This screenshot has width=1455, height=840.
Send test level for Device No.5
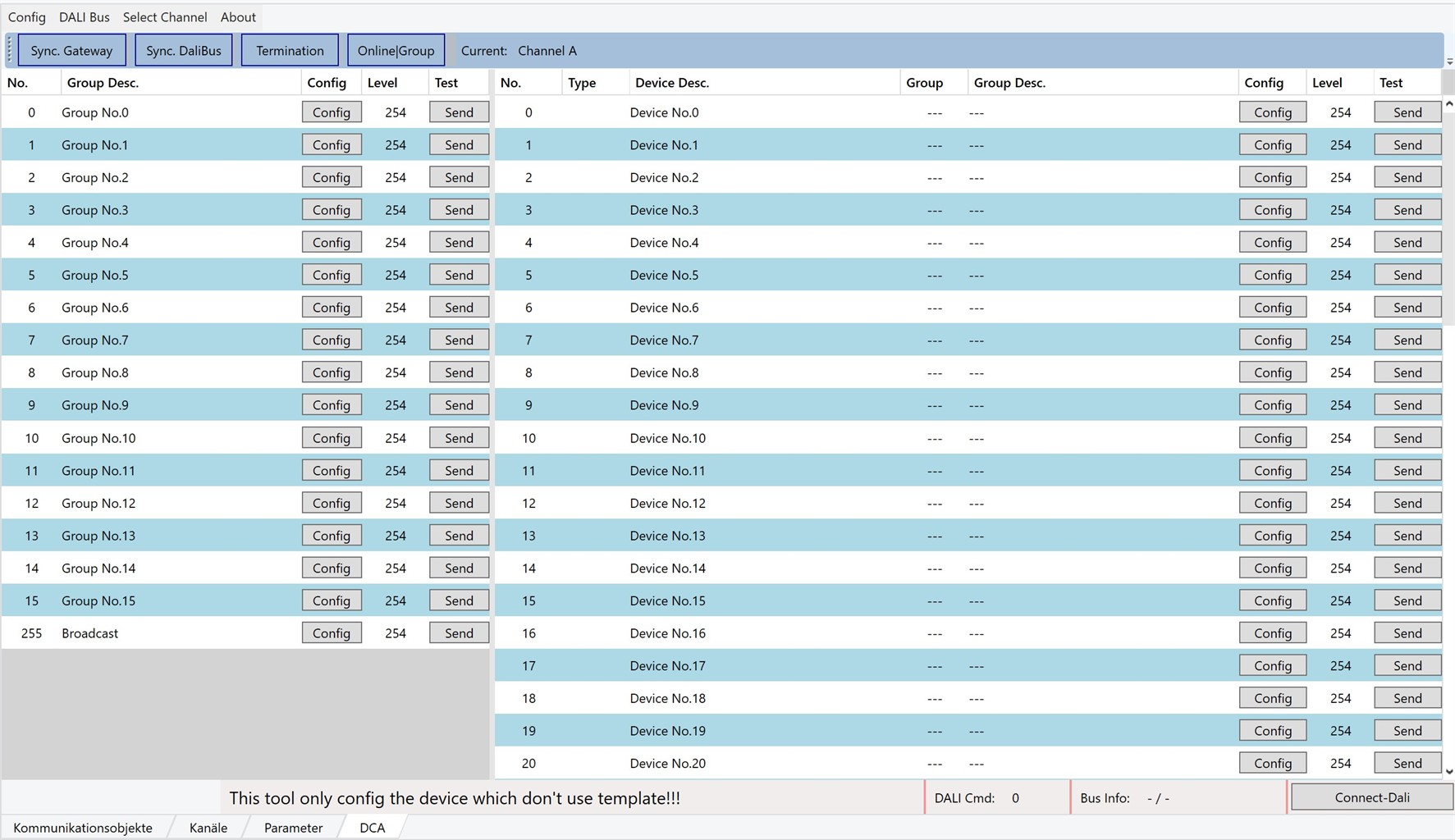click(1407, 275)
